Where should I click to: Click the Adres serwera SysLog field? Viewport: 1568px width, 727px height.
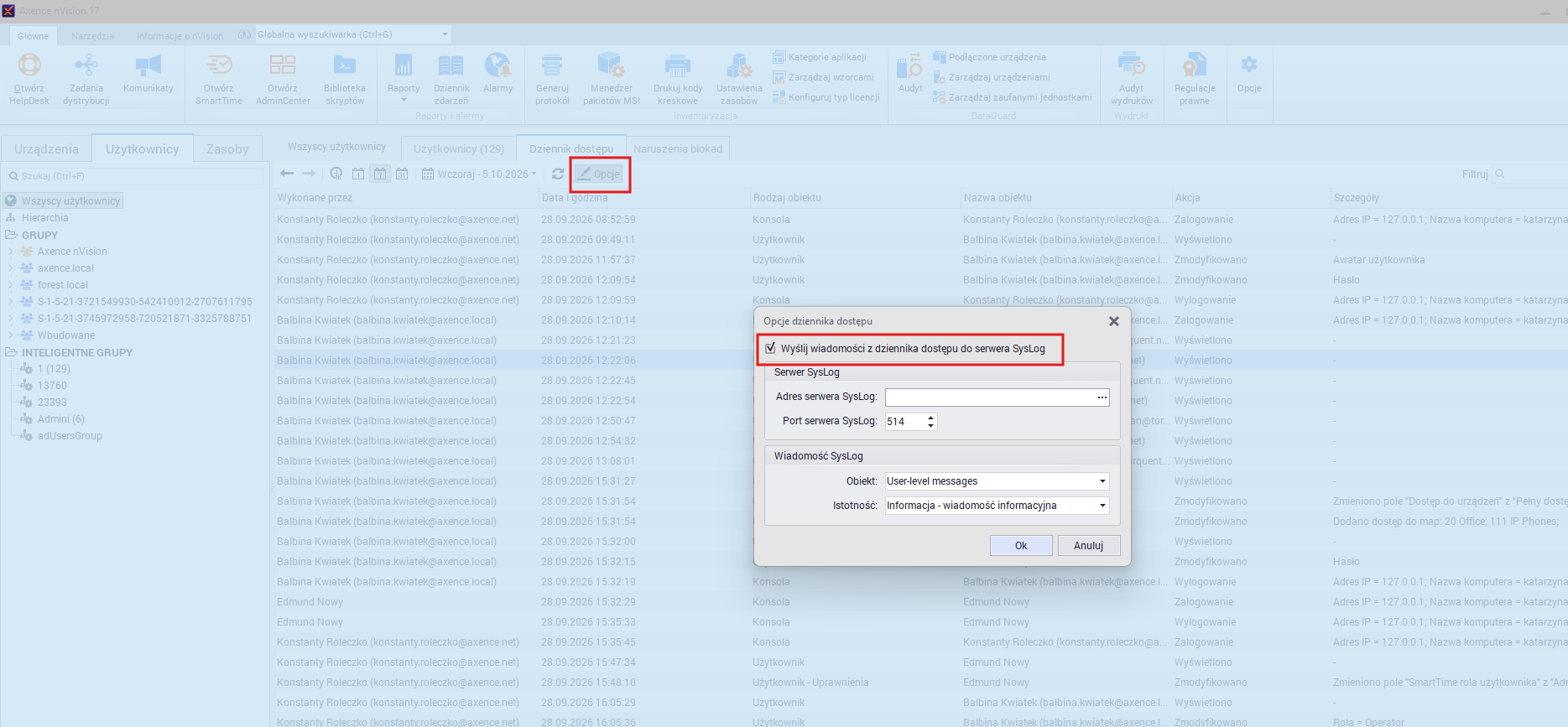[998, 397]
